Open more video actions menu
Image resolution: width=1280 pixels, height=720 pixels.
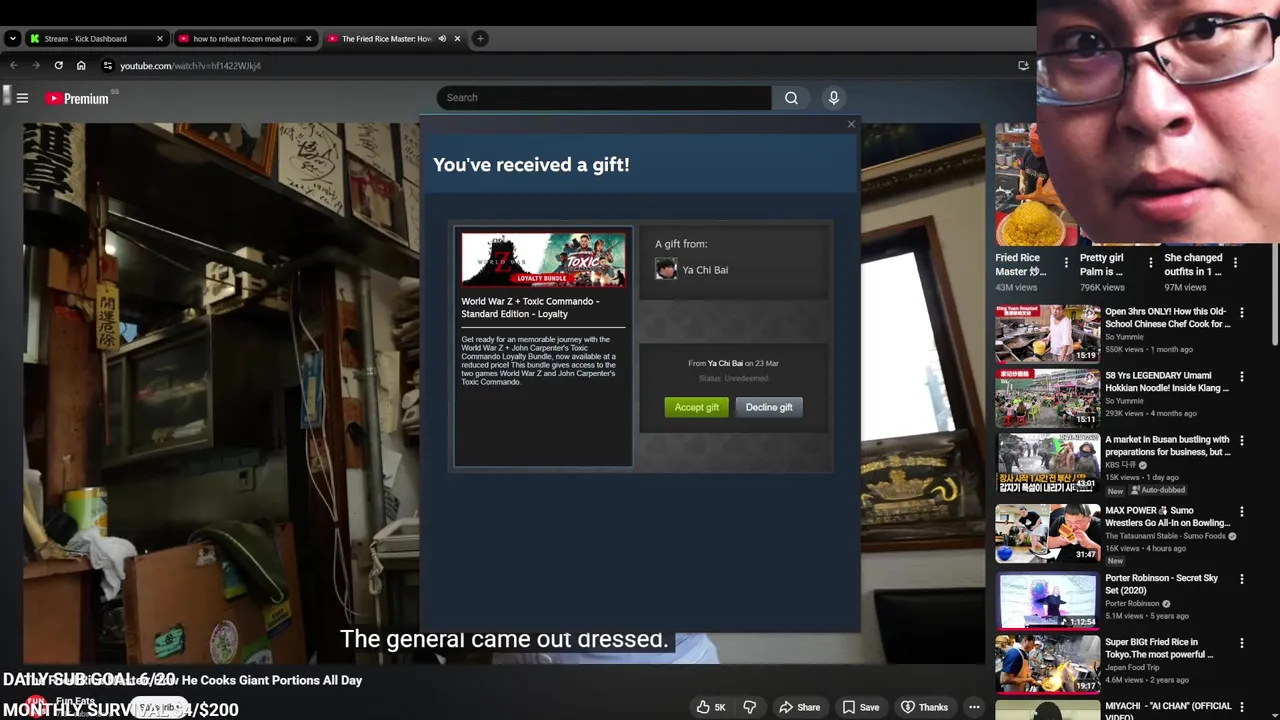tap(974, 707)
